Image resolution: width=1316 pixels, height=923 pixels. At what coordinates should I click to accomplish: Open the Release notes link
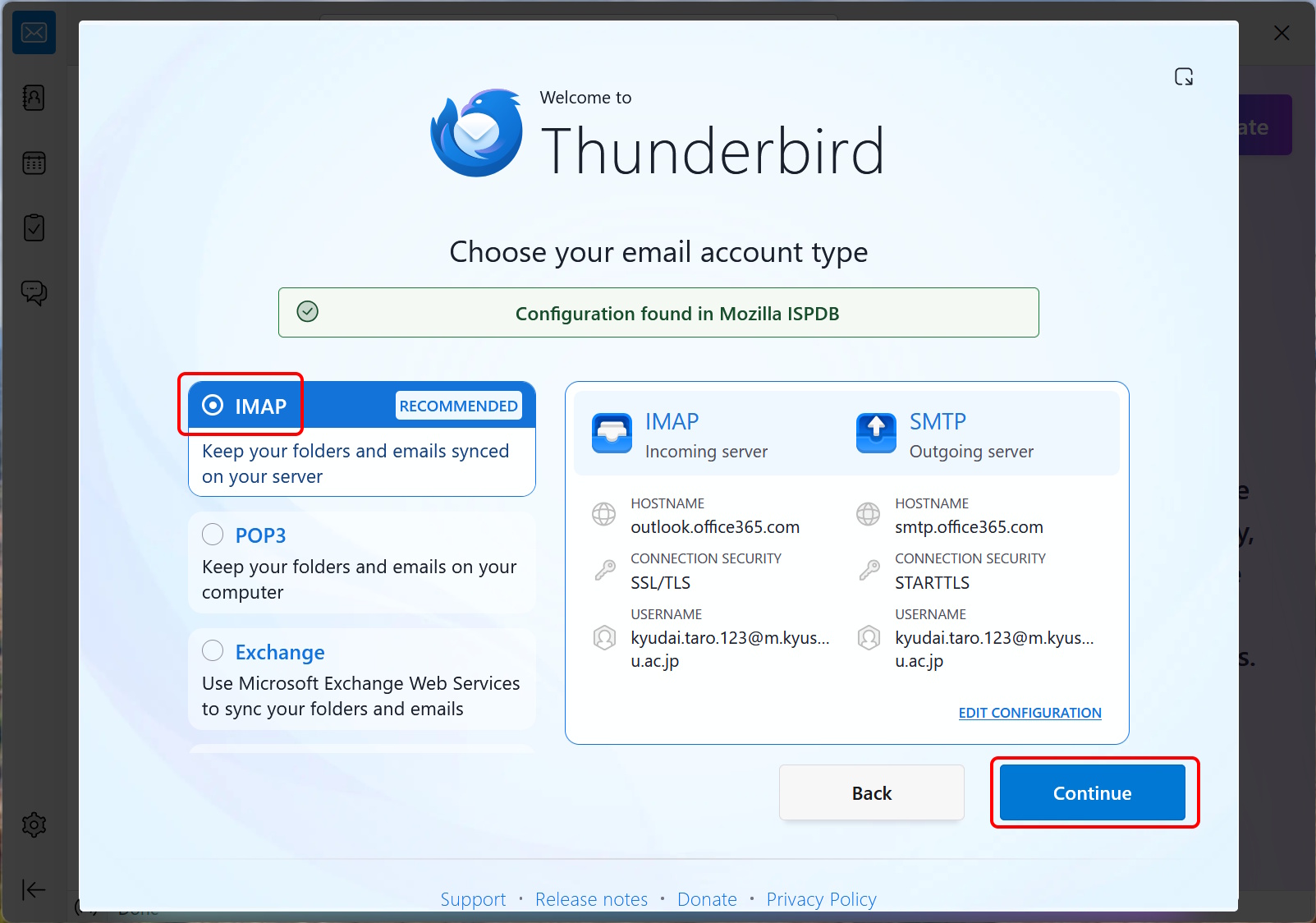pos(591,899)
